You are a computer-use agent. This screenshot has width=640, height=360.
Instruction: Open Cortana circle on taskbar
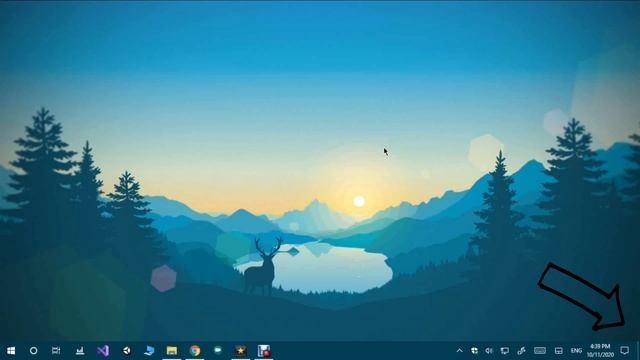tap(33, 351)
